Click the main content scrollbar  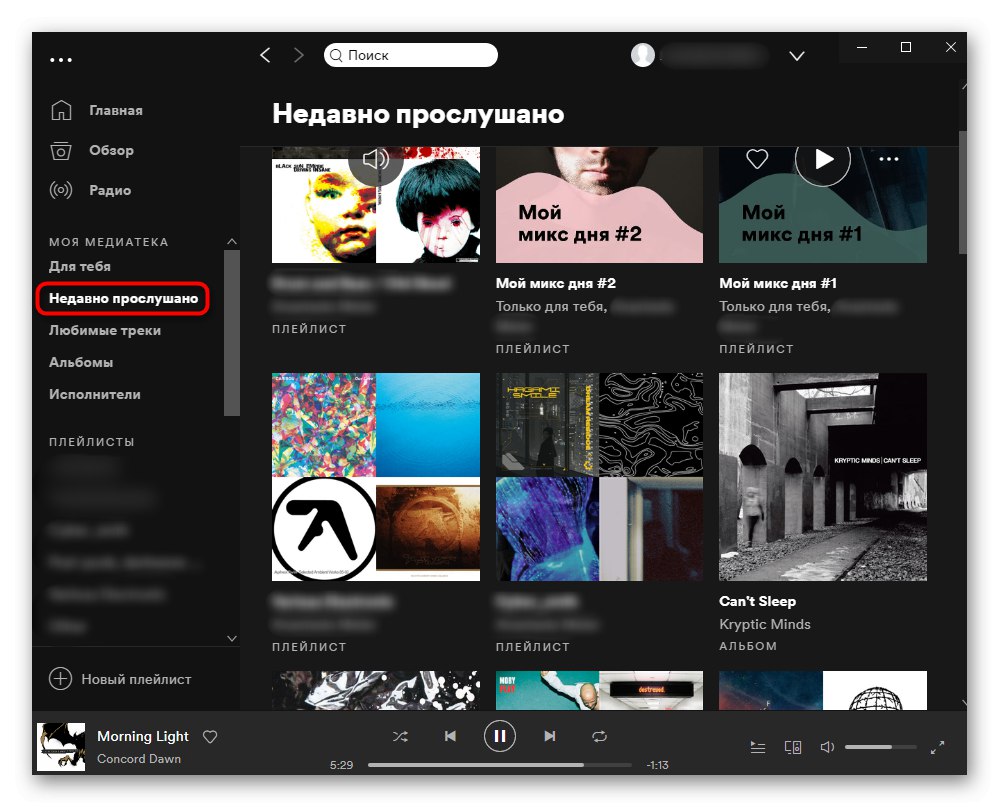pyautogui.click(x=963, y=191)
